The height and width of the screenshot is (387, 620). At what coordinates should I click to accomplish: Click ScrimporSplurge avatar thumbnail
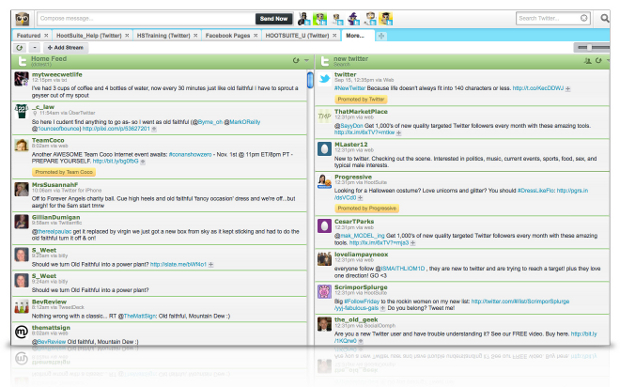tap(325, 292)
